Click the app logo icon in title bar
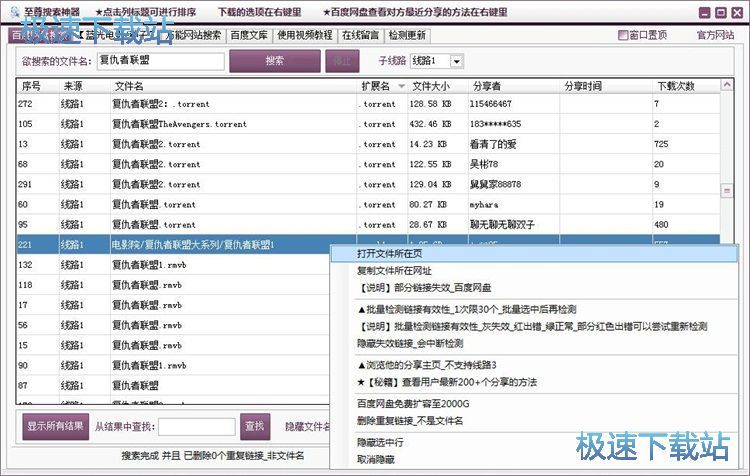The height and width of the screenshot is (476, 750). click(x=14, y=11)
